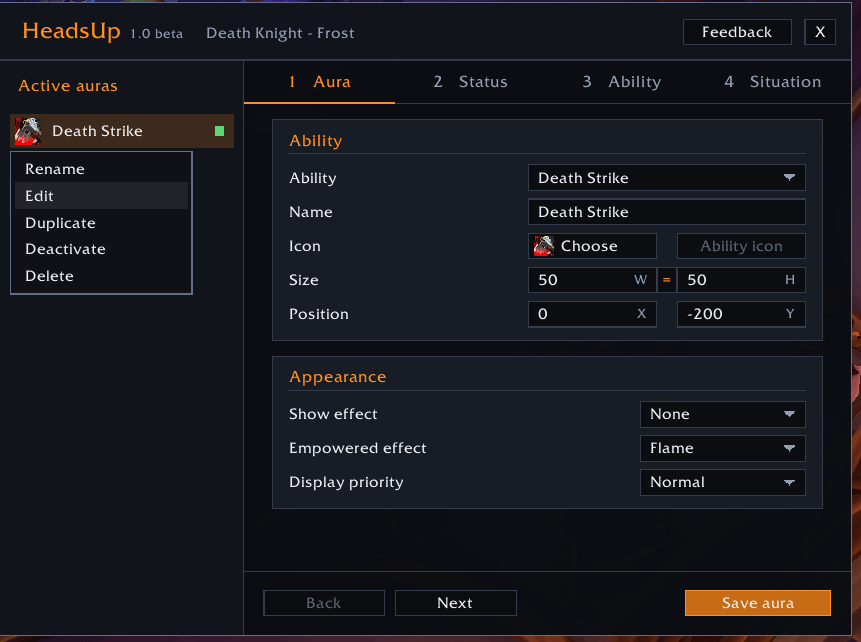Click the Name input field
The width and height of the screenshot is (861, 642).
click(x=667, y=212)
